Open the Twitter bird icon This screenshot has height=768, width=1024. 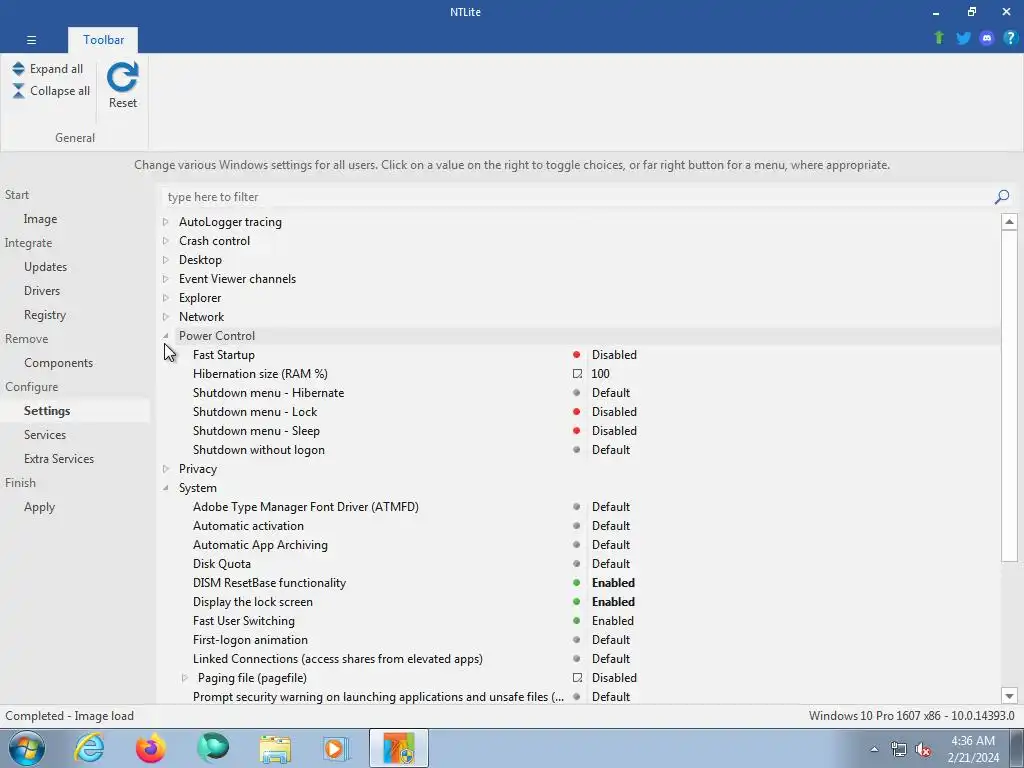(963, 38)
